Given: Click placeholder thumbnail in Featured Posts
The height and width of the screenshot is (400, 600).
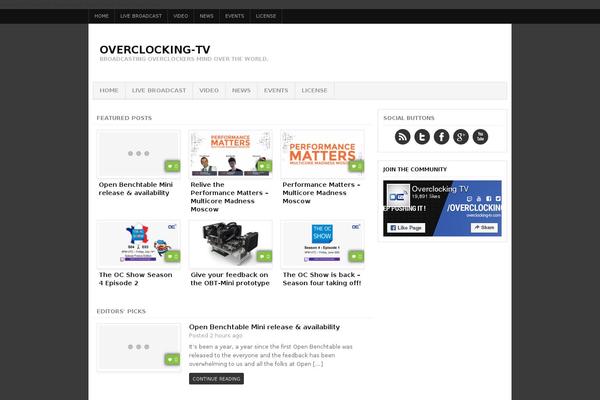Looking at the screenshot, I should pyautogui.click(x=139, y=153).
